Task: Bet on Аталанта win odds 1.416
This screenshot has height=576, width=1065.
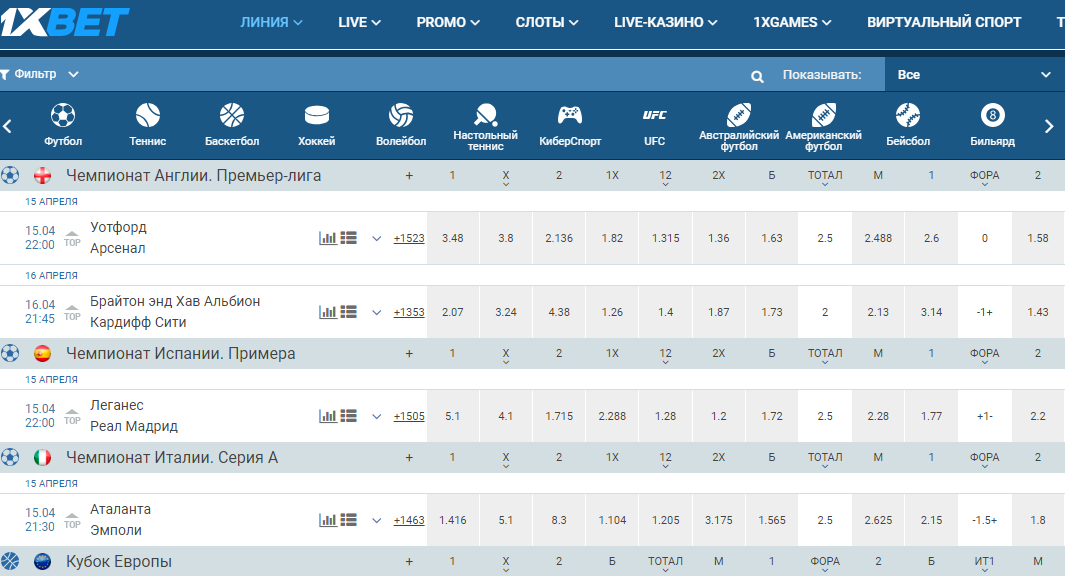Action: pos(453,520)
